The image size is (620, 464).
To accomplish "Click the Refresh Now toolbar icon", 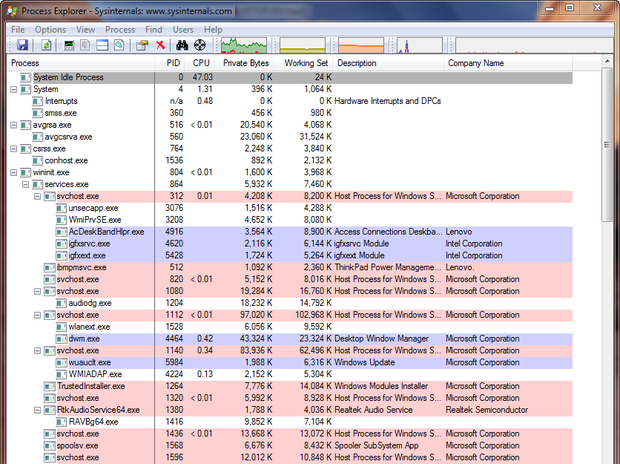I will tap(46, 45).
